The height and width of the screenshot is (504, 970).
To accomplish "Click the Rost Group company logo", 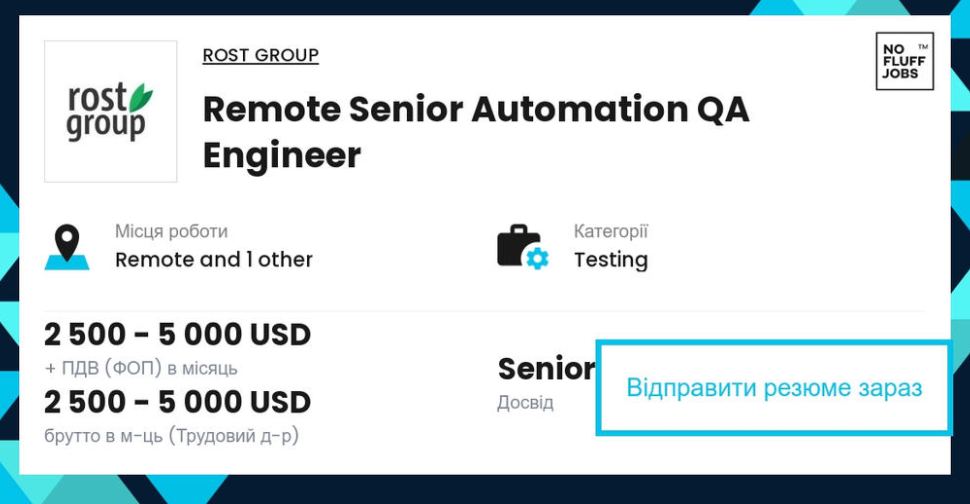I will (x=111, y=111).
